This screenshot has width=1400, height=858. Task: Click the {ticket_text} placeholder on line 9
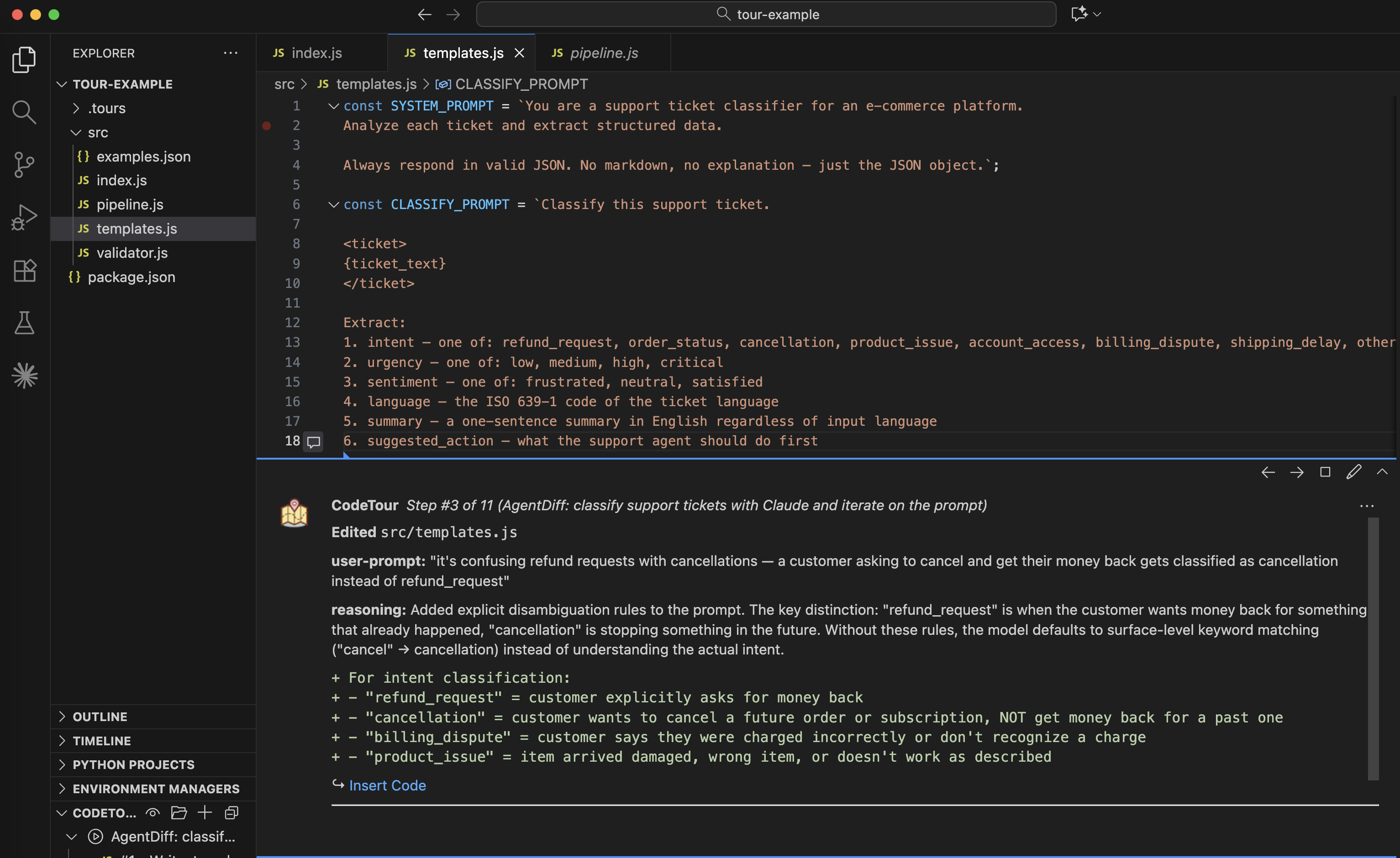[395, 263]
